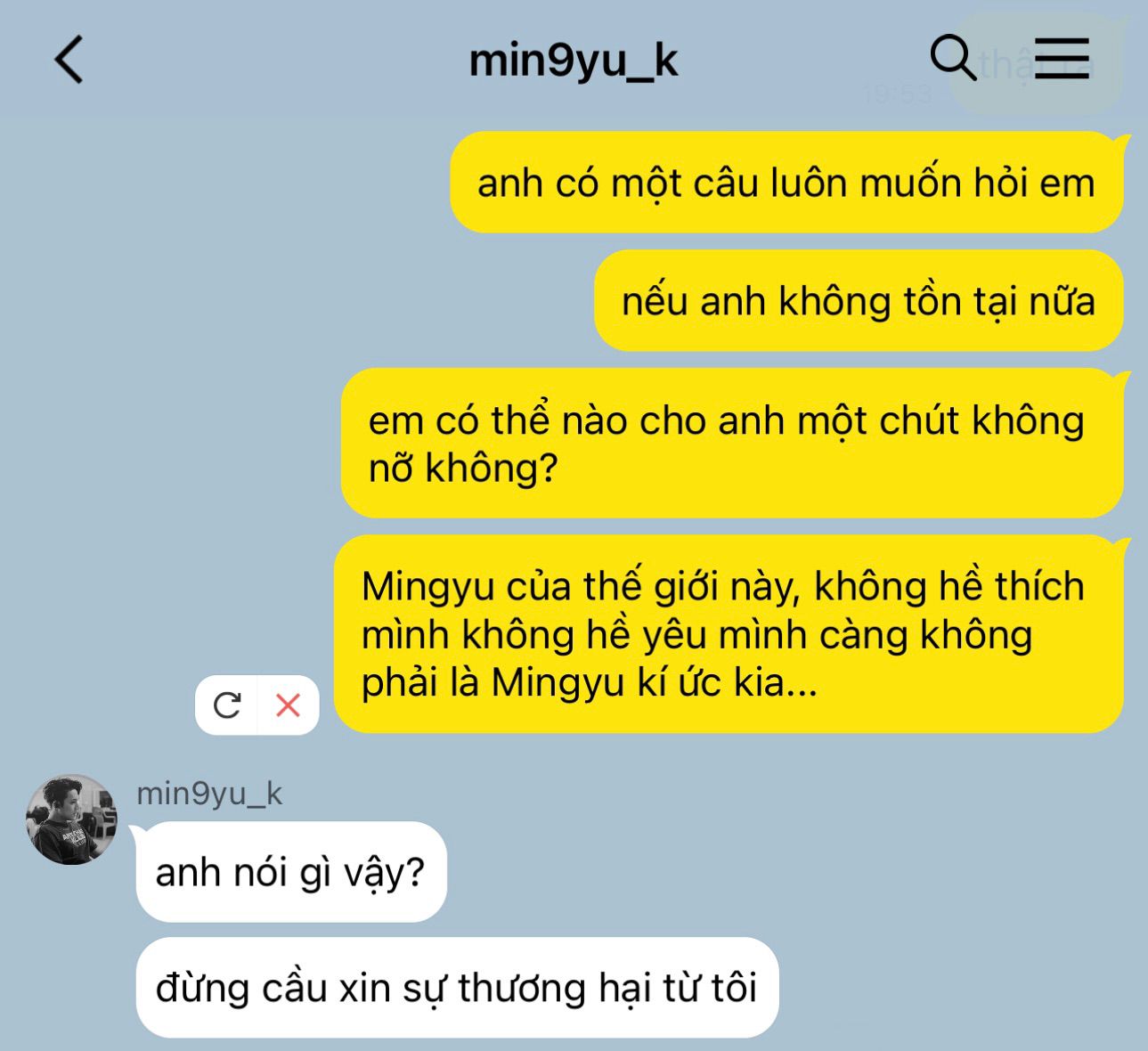Tap the faded 19:53 timestamp

pyautogui.click(x=897, y=94)
